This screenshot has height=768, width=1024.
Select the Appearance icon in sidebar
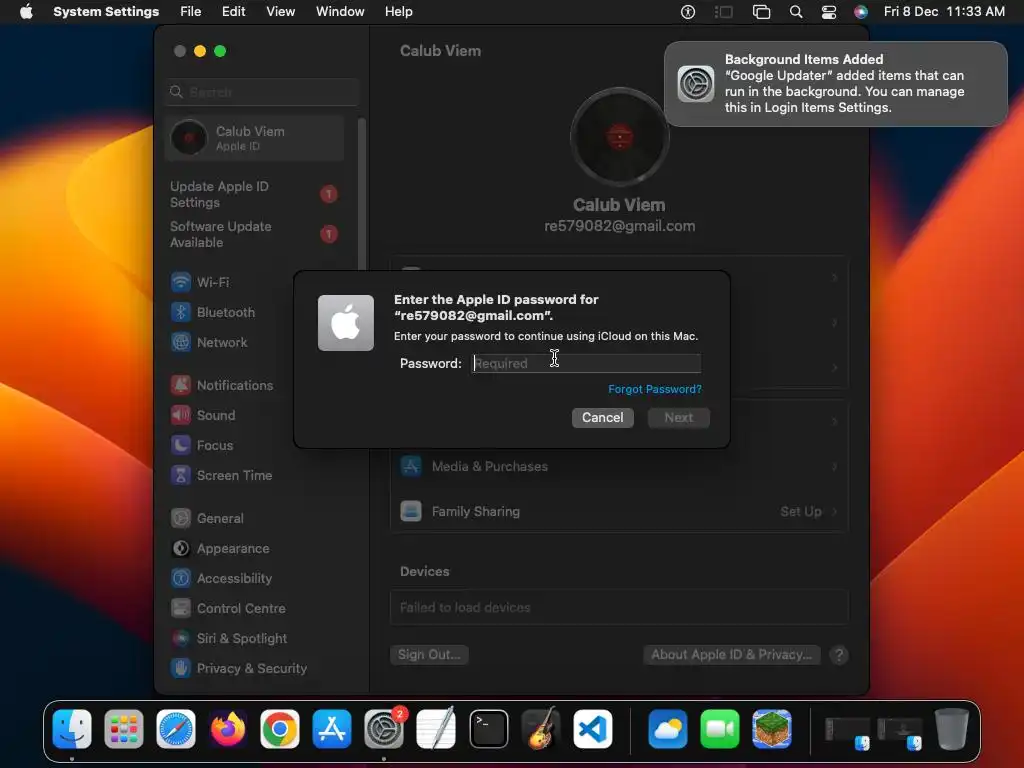click(x=181, y=549)
